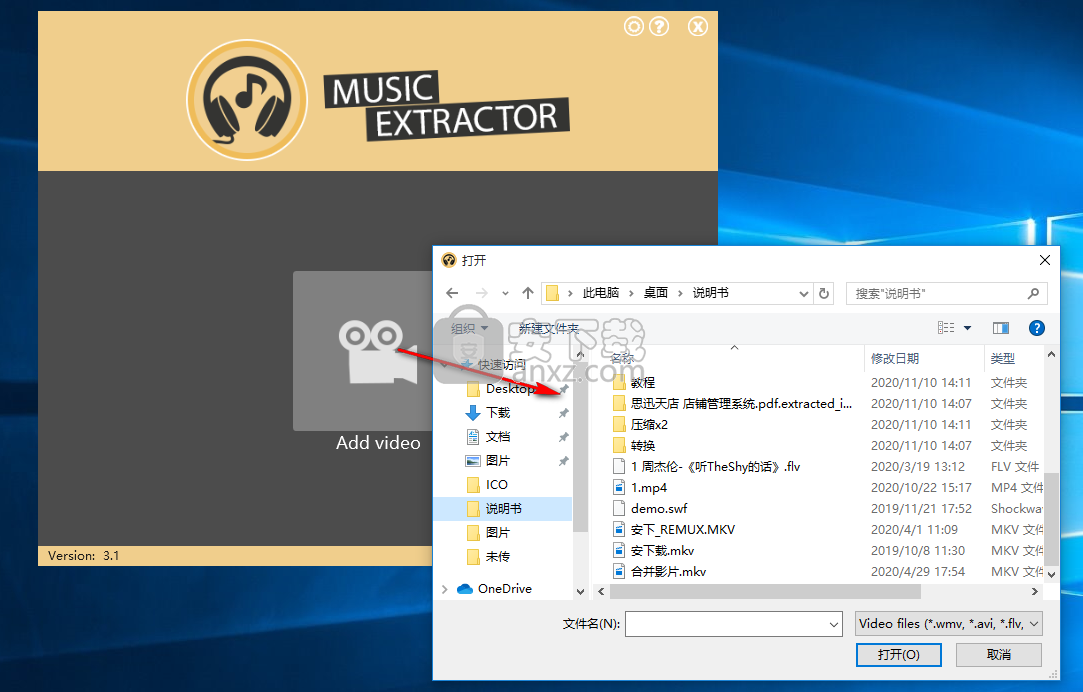Image resolution: width=1083 pixels, height=692 pixels.
Task: Click the 桌面 breadcrumb
Action: [655, 293]
